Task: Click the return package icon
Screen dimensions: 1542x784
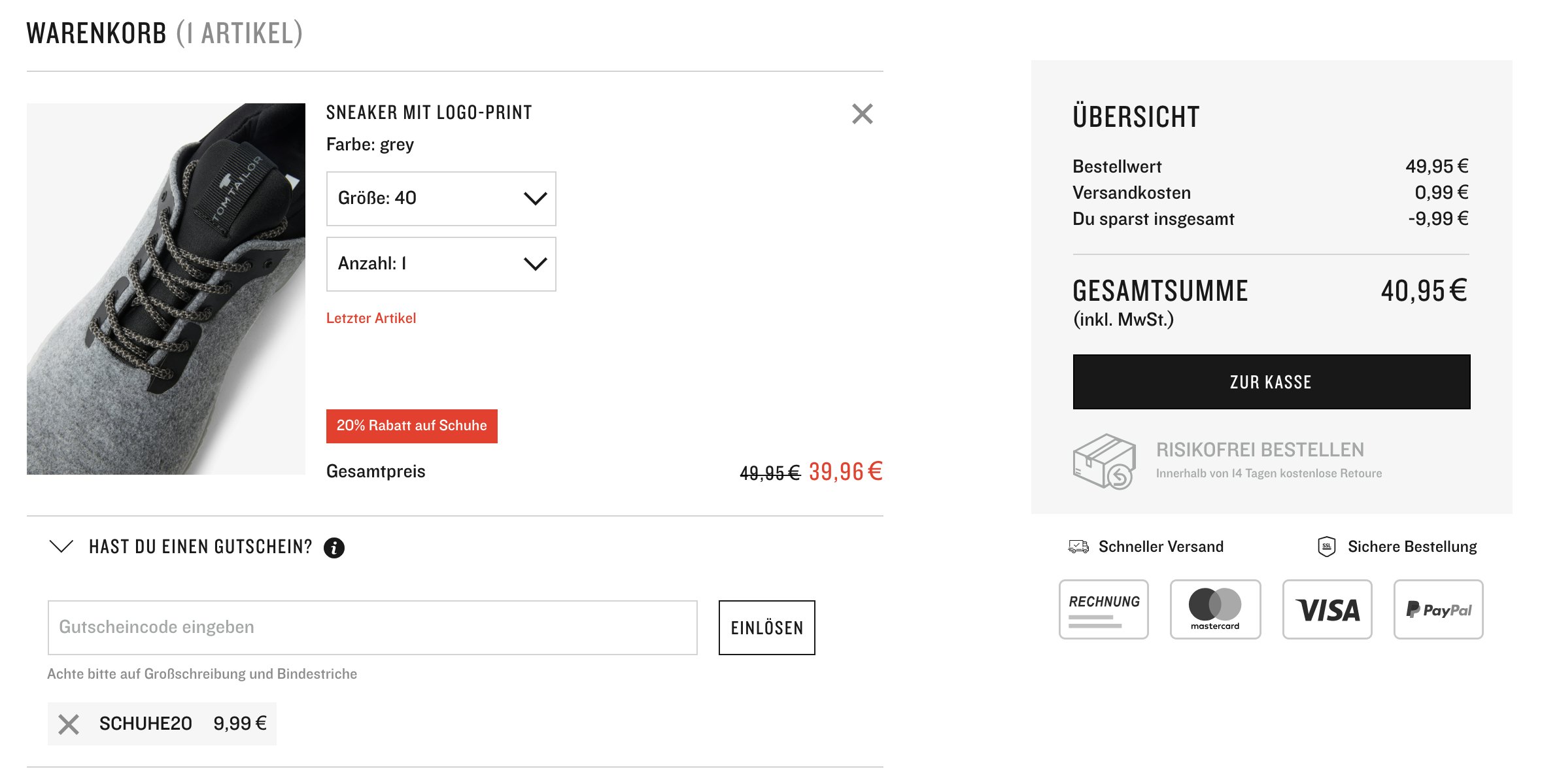Action: [1104, 462]
